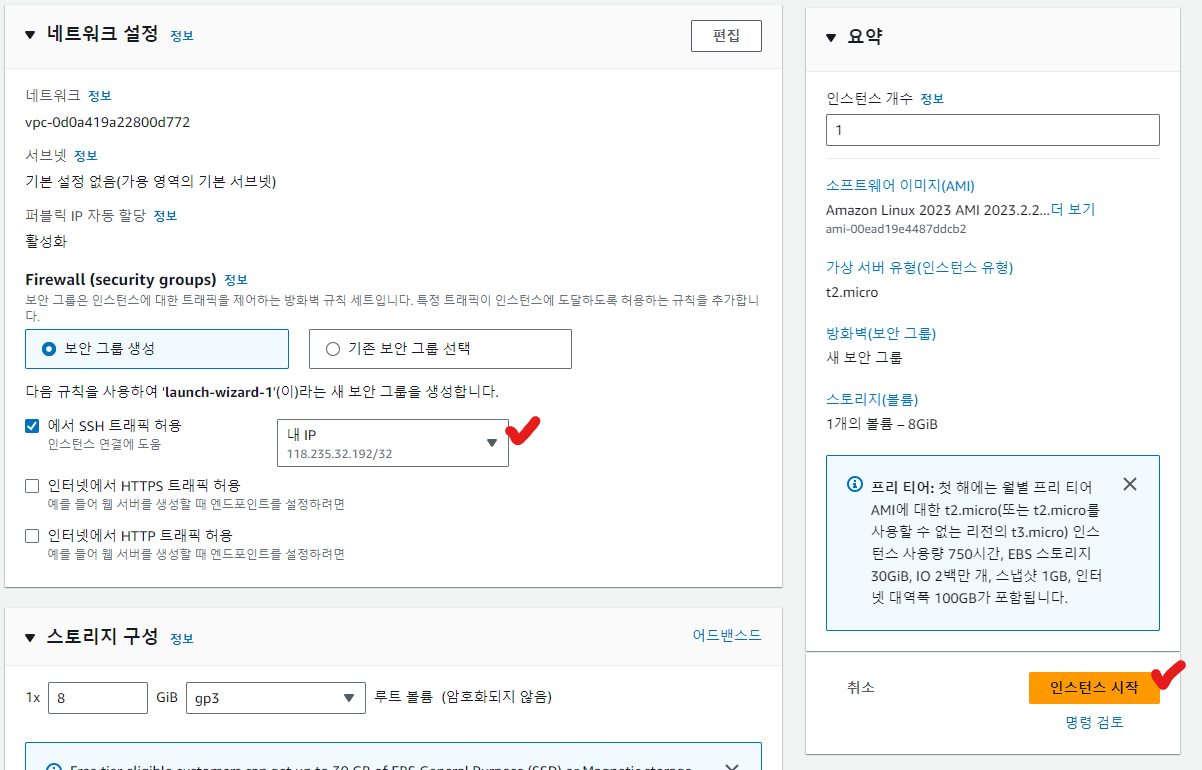
Task: Click the root volume size GiB field
Action: pos(97,698)
